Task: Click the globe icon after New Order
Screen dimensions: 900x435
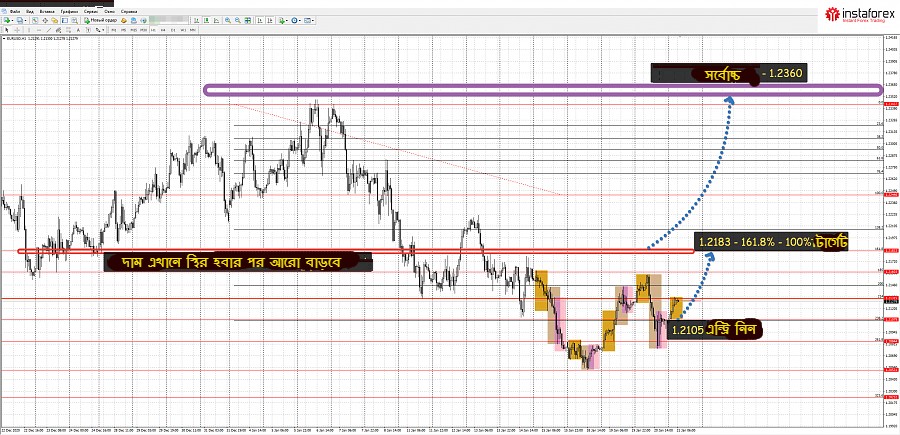Action: pyautogui.click(x=143, y=21)
